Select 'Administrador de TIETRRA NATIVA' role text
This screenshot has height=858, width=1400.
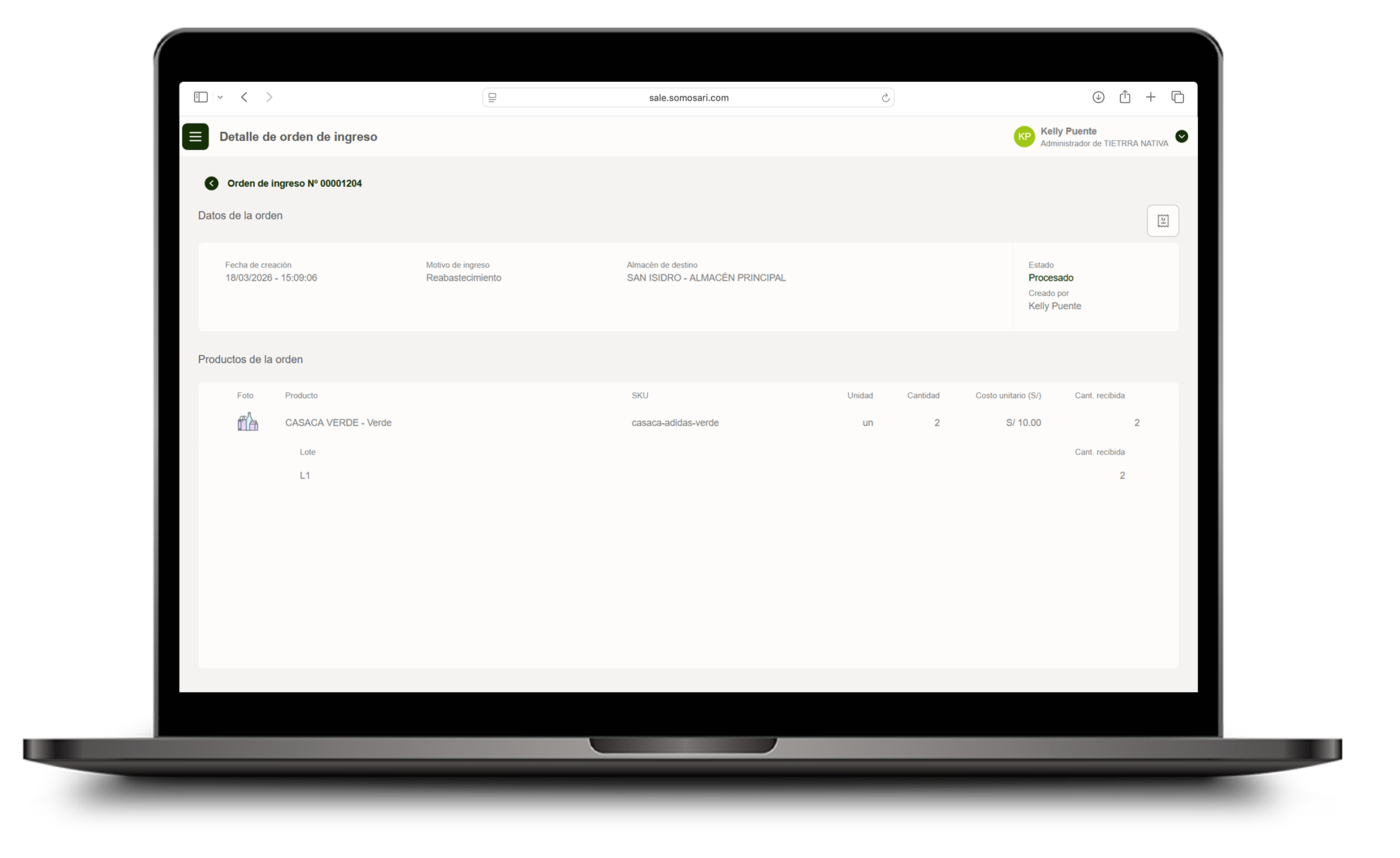point(1104,144)
